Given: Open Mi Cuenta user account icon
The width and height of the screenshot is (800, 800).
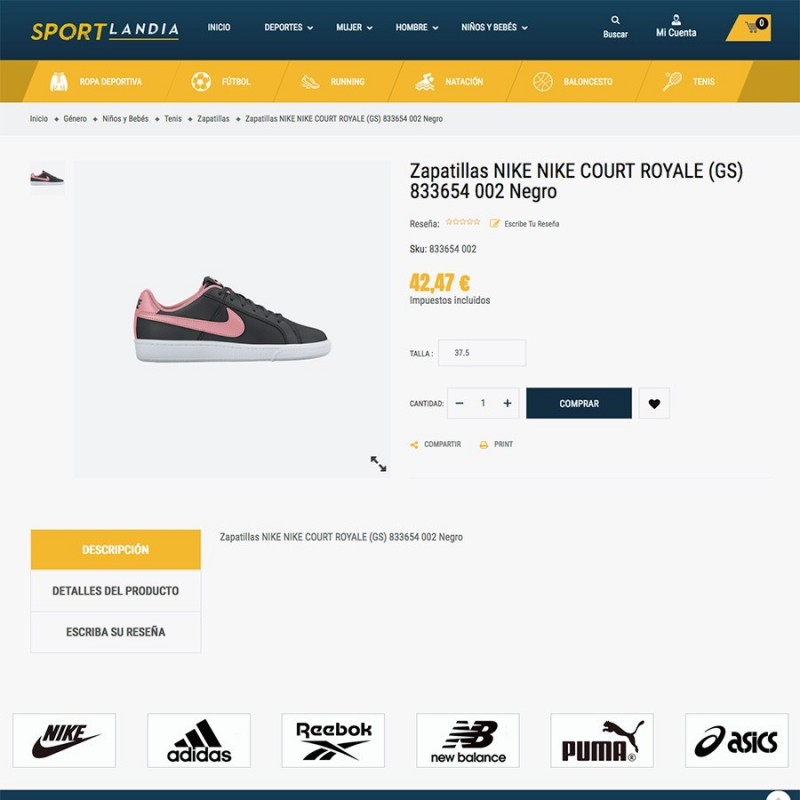Looking at the screenshot, I should point(676,20).
